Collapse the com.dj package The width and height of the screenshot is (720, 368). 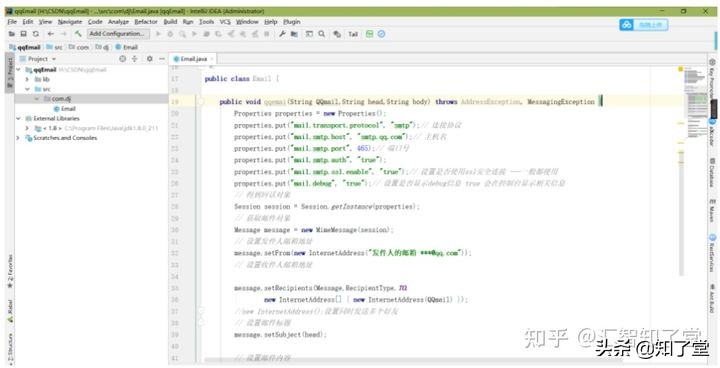pyautogui.click(x=37, y=99)
